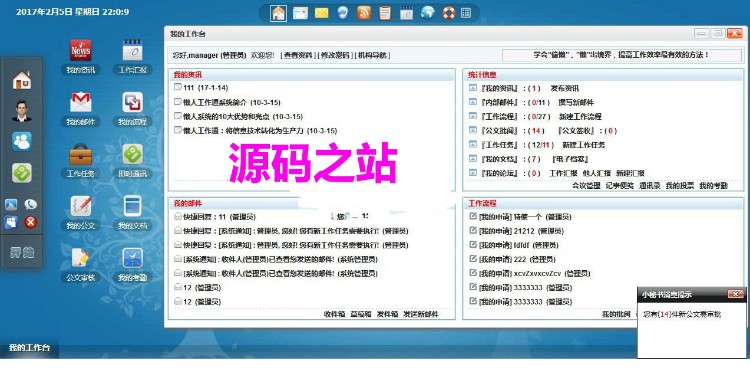Open the 我的考勤 clock desktop icon
Viewport: 750px width, 374px height.
(x=132, y=258)
